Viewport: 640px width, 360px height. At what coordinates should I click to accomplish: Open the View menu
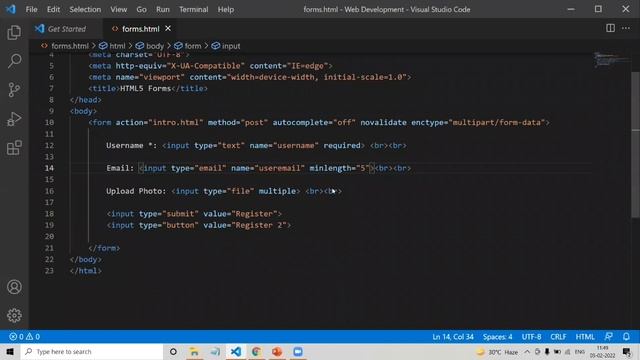pos(118,9)
